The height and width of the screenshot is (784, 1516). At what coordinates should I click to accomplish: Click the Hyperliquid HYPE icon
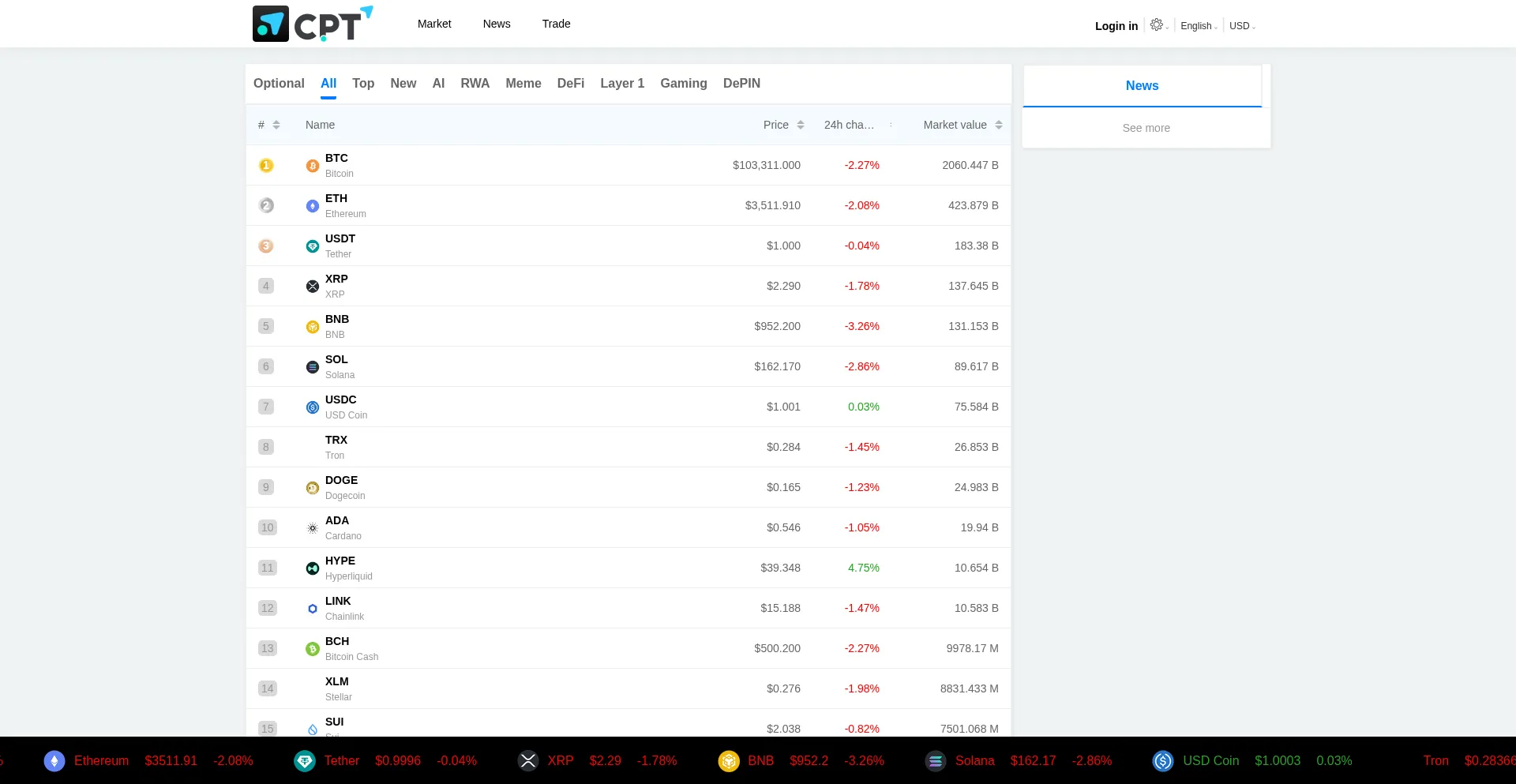(x=313, y=568)
